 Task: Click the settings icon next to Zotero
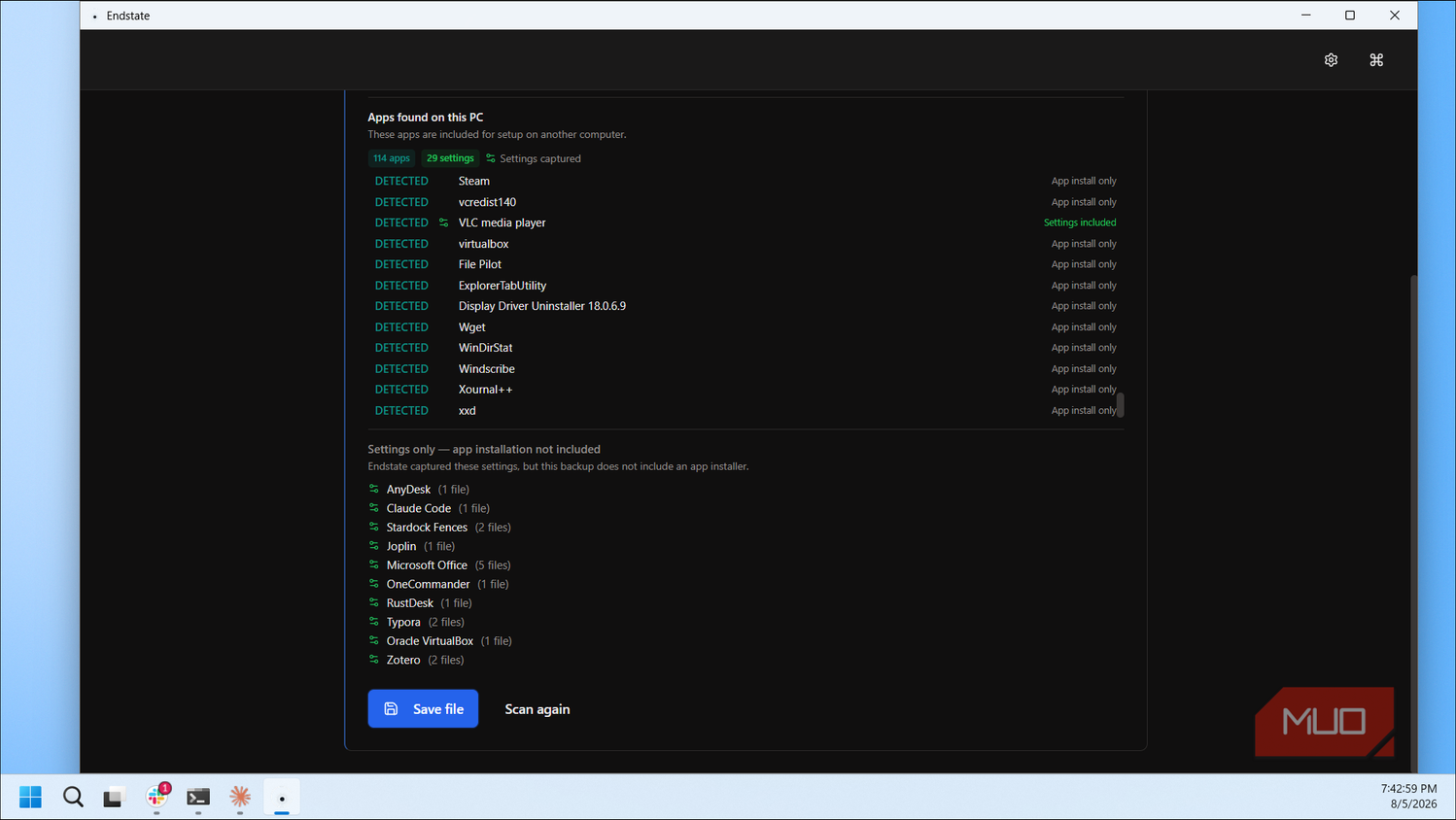374,660
